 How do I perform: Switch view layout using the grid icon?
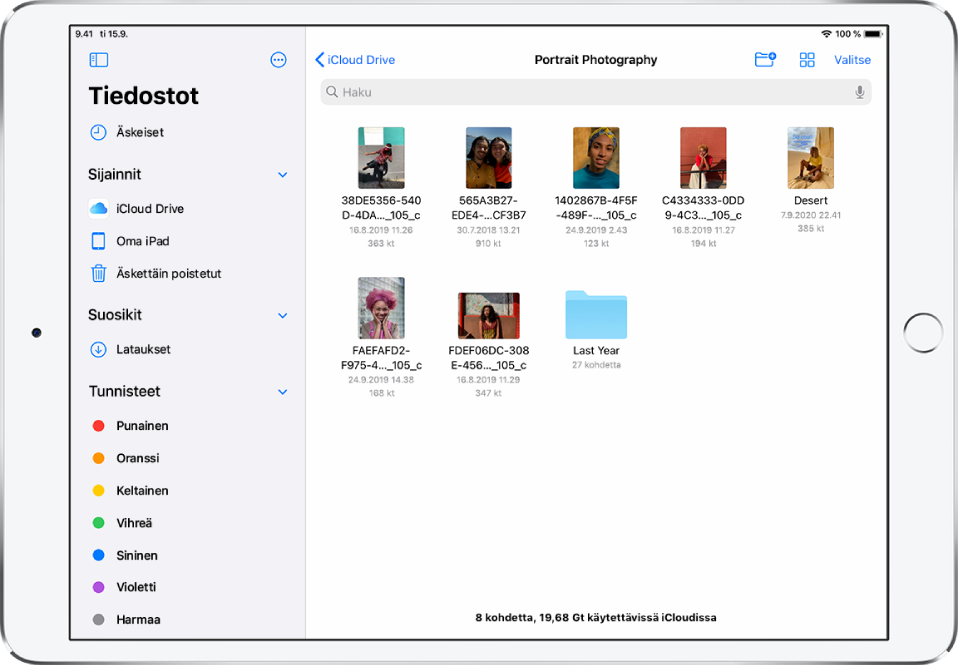807,60
